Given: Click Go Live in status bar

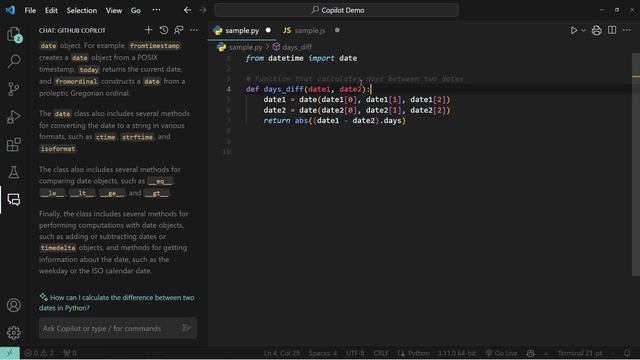Looking at the screenshot, I should [502, 353].
